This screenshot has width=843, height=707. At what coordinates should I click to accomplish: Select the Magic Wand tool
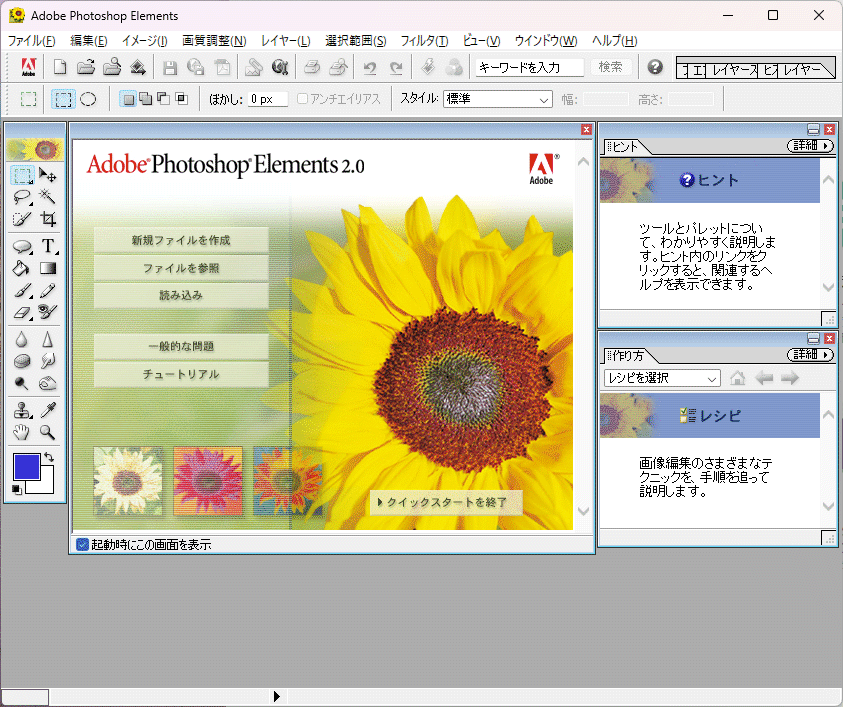tap(47, 197)
